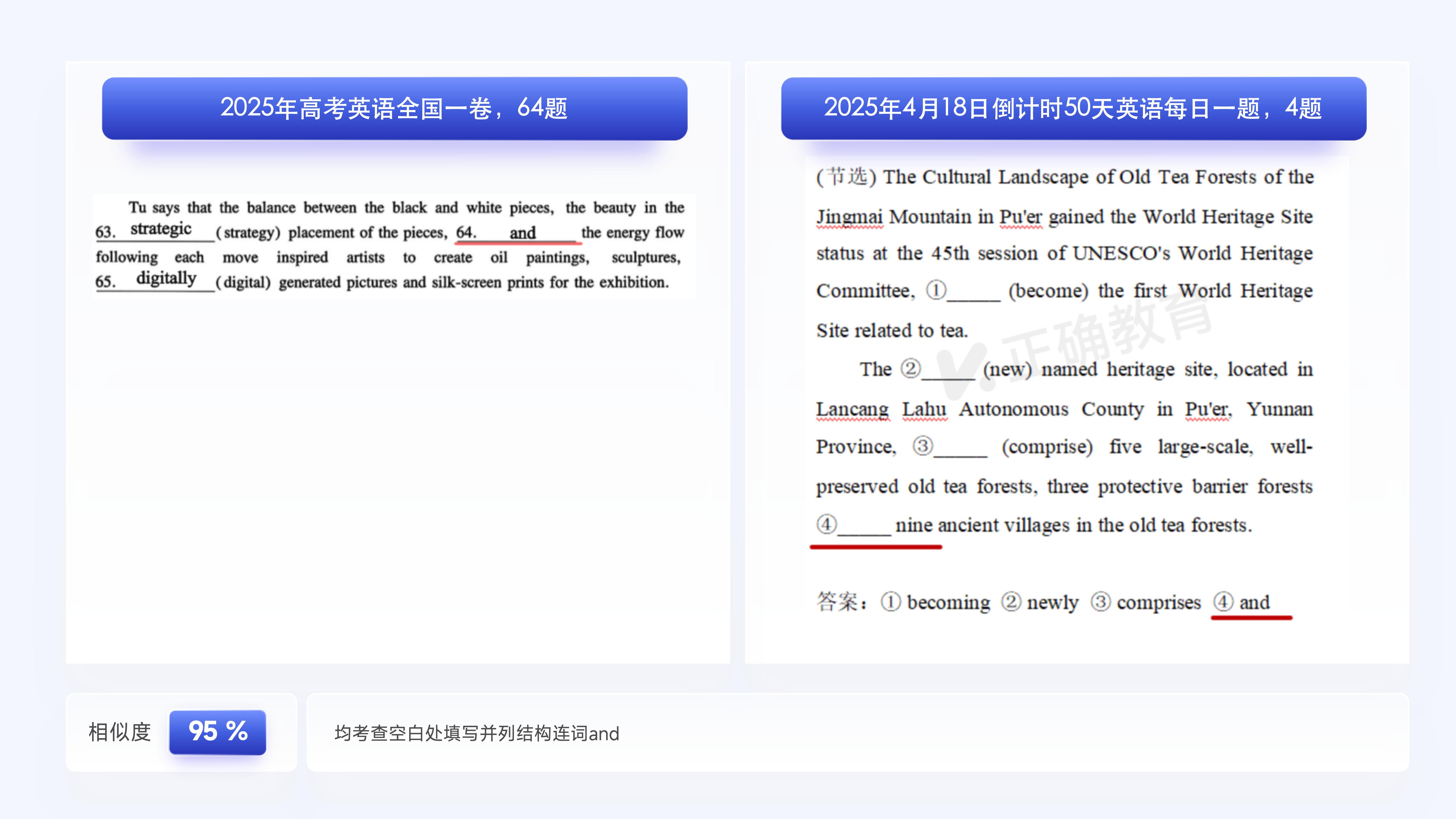The height and width of the screenshot is (819, 1456).
Task: Click the hint word '(comprise)'
Action: point(1047,447)
